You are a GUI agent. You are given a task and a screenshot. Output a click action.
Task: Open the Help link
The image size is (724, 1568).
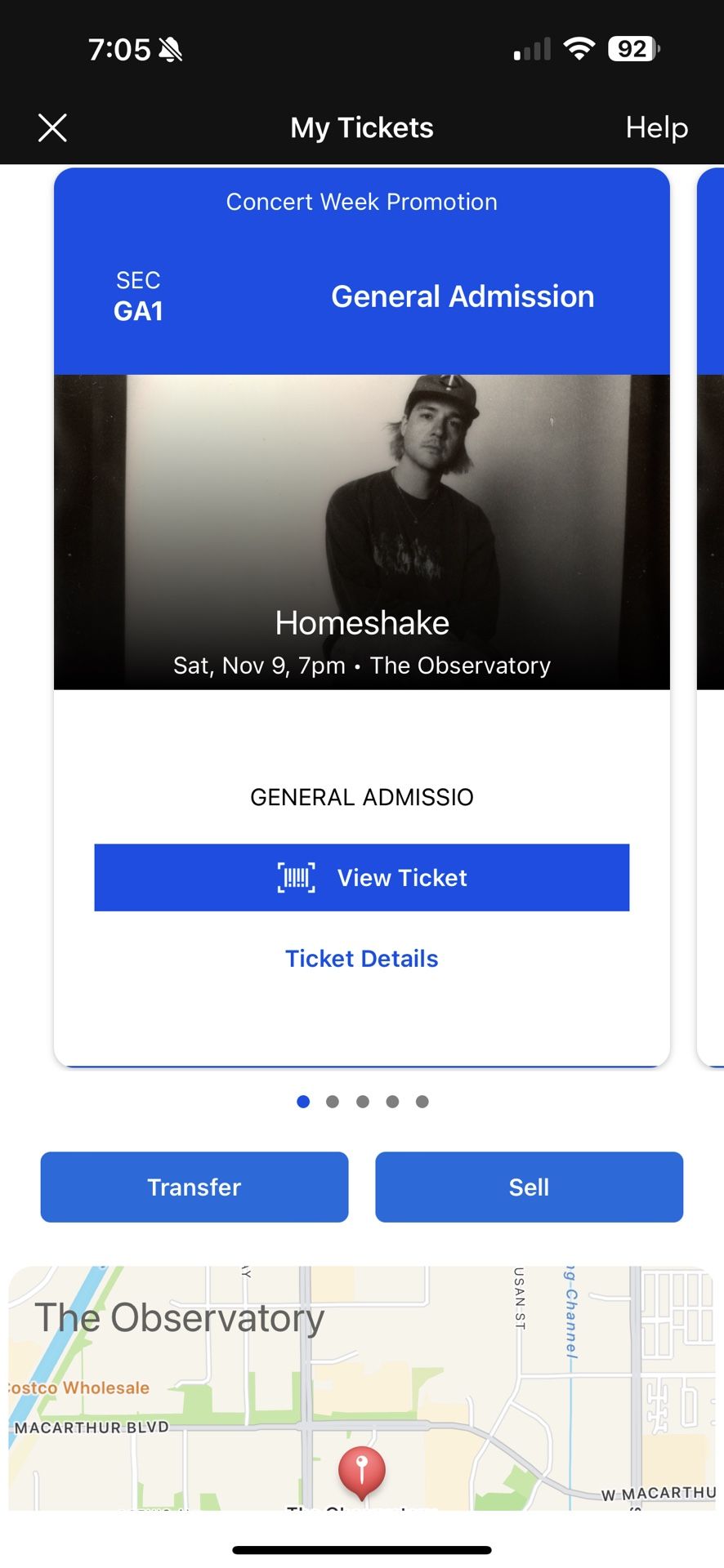[656, 128]
